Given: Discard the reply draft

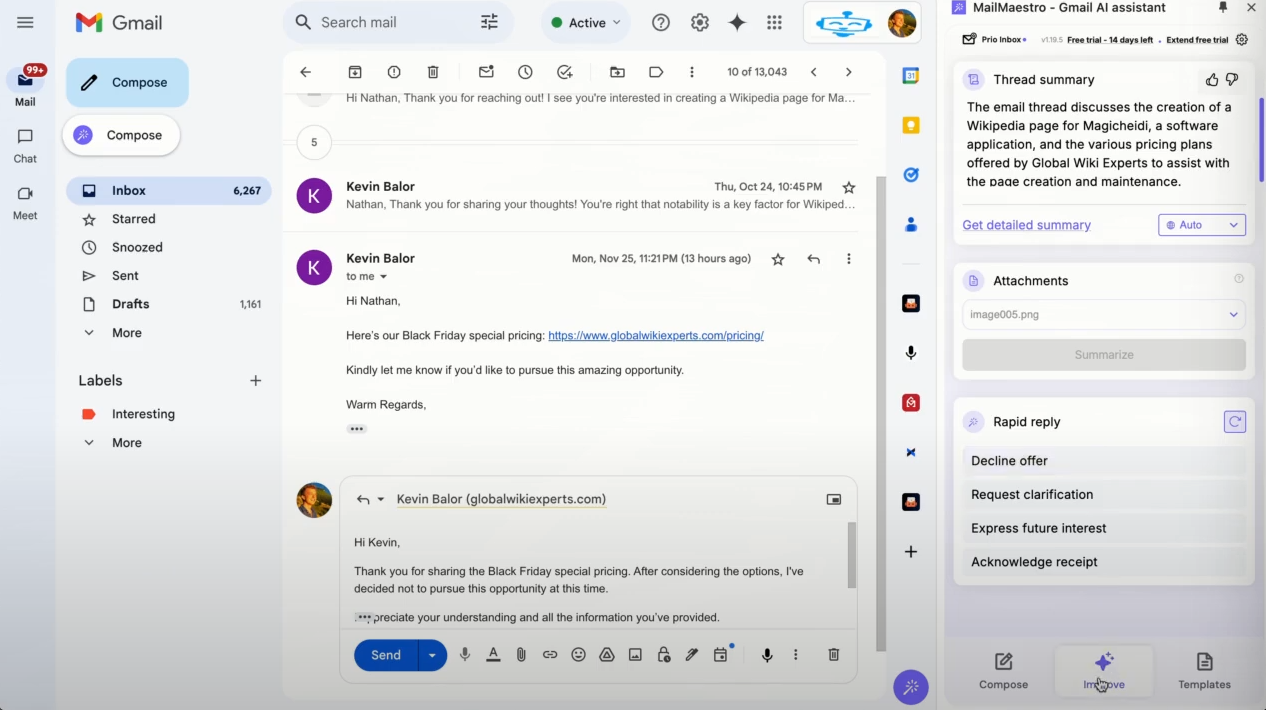Looking at the screenshot, I should tap(834, 655).
